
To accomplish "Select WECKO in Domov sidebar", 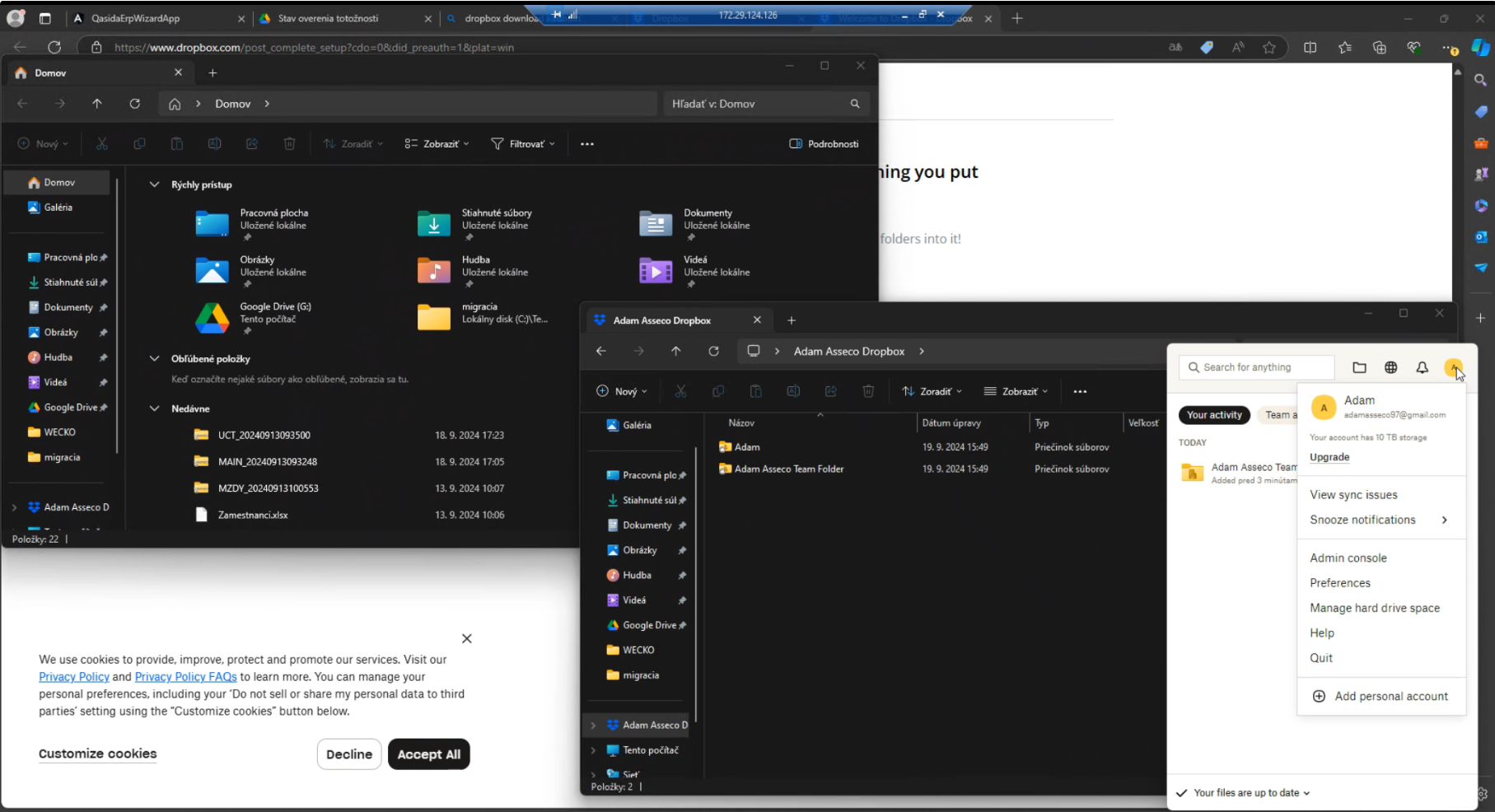I will 59,432.
